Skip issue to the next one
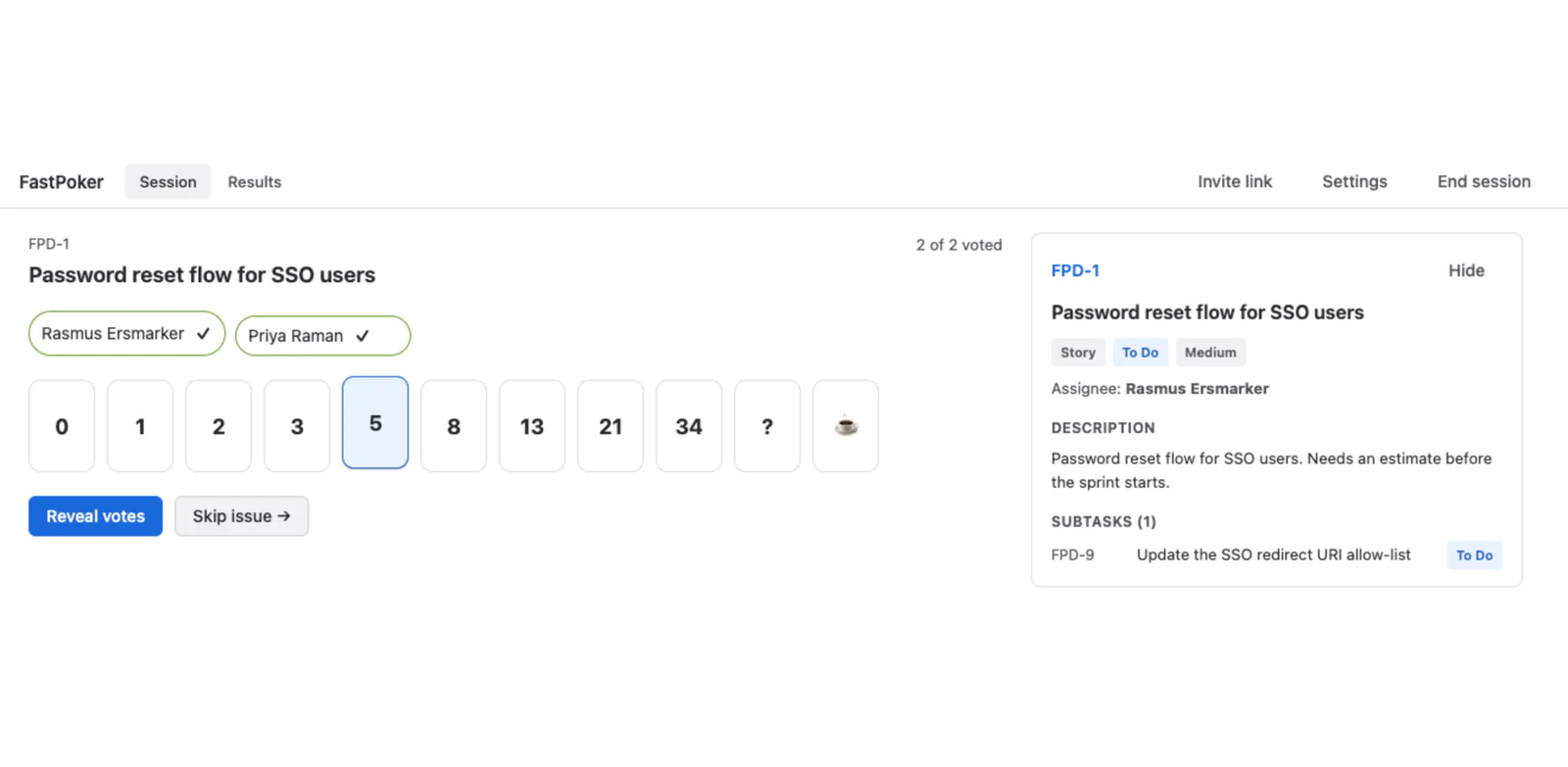 pos(241,516)
